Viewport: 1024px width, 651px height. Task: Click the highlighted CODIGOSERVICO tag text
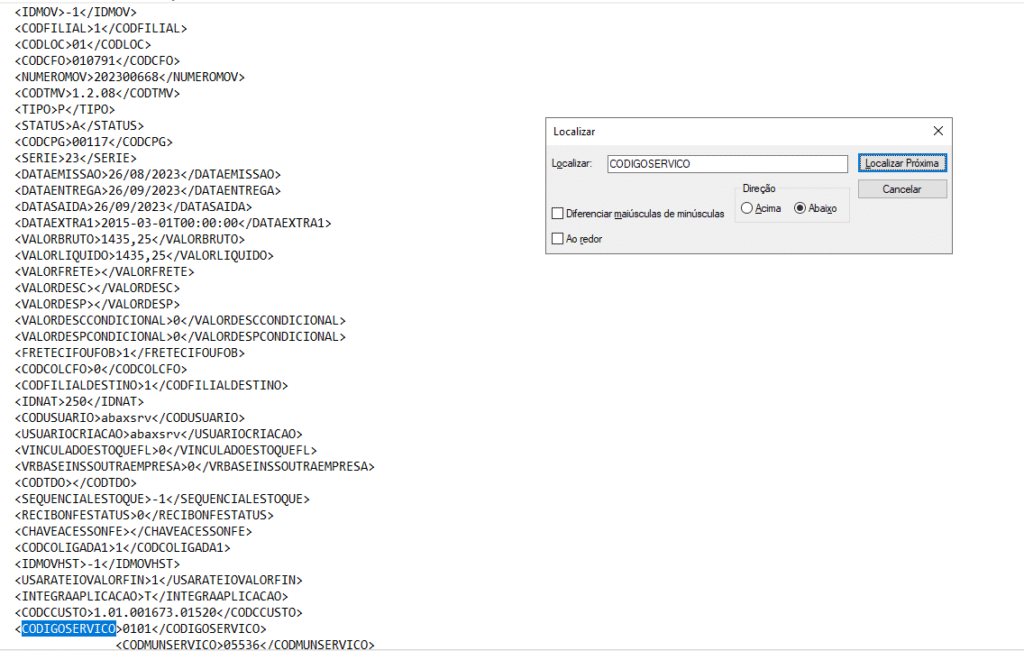tap(68, 628)
